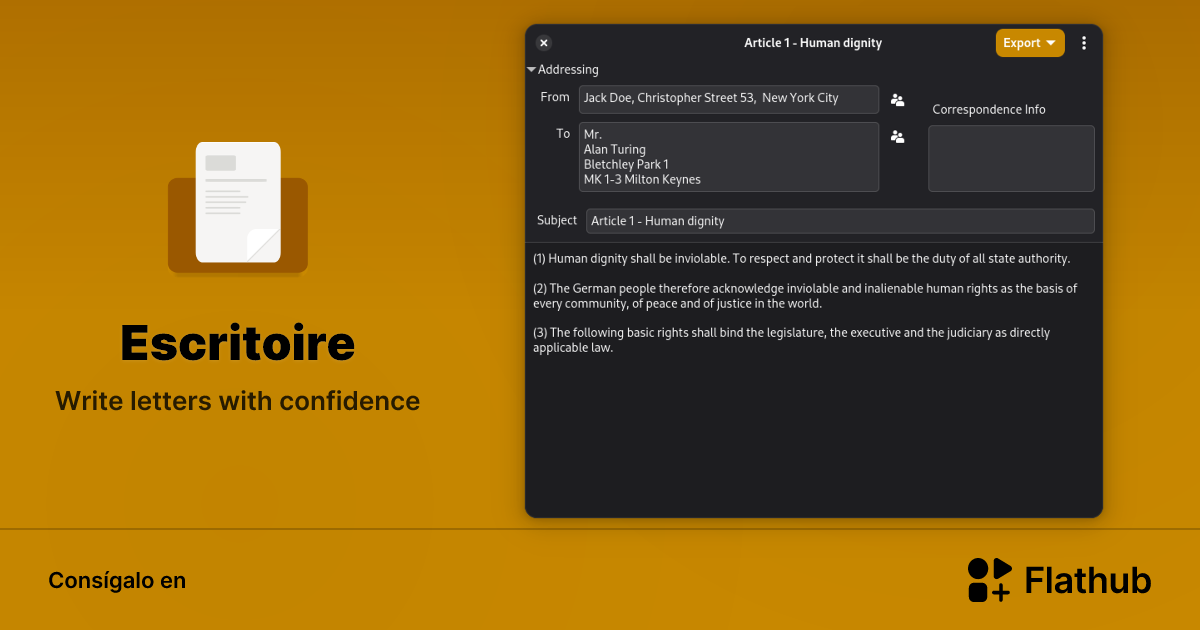Click the Export button
1200x630 pixels.
tap(1026, 42)
